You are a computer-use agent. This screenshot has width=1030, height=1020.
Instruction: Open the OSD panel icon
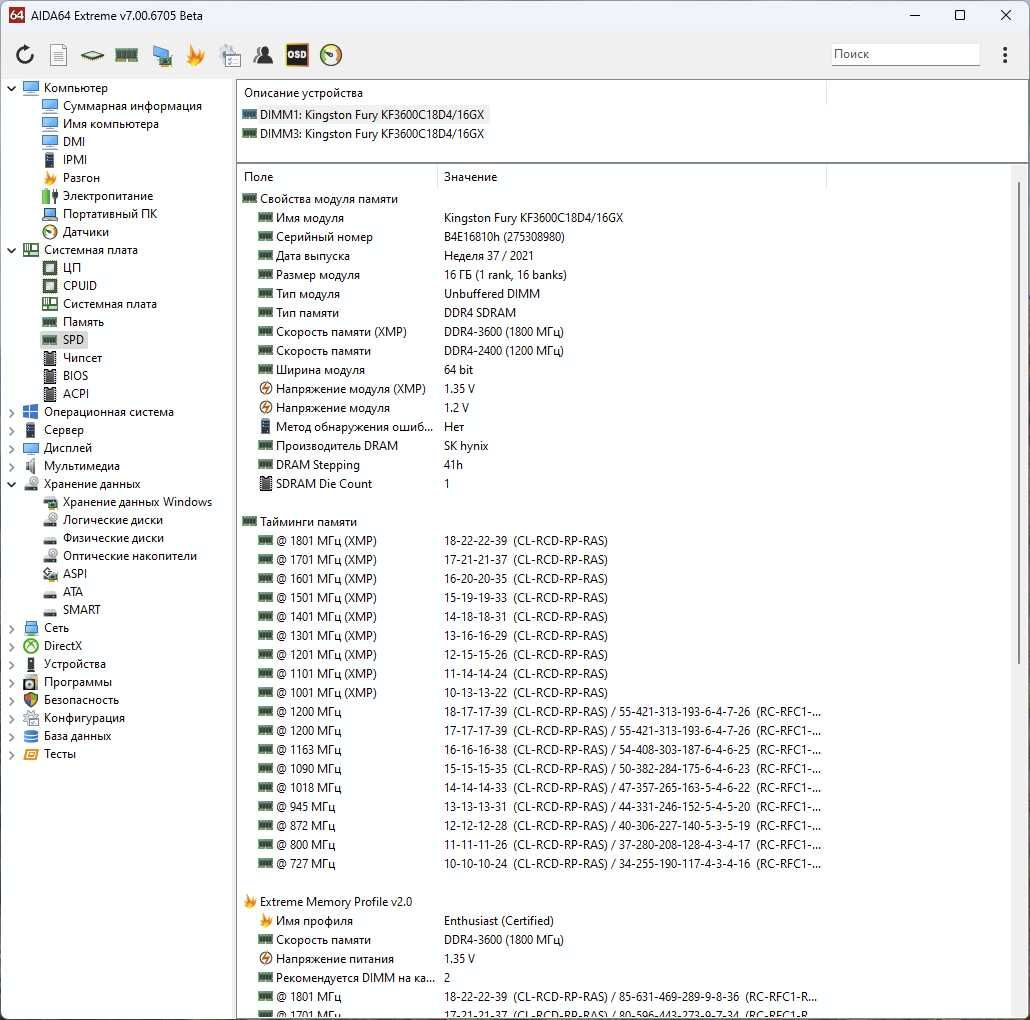pyautogui.click(x=297, y=55)
